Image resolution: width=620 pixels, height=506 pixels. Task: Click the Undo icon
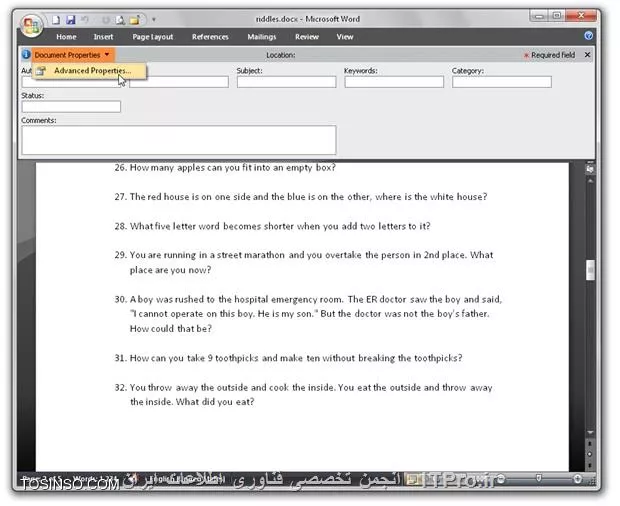(85, 19)
